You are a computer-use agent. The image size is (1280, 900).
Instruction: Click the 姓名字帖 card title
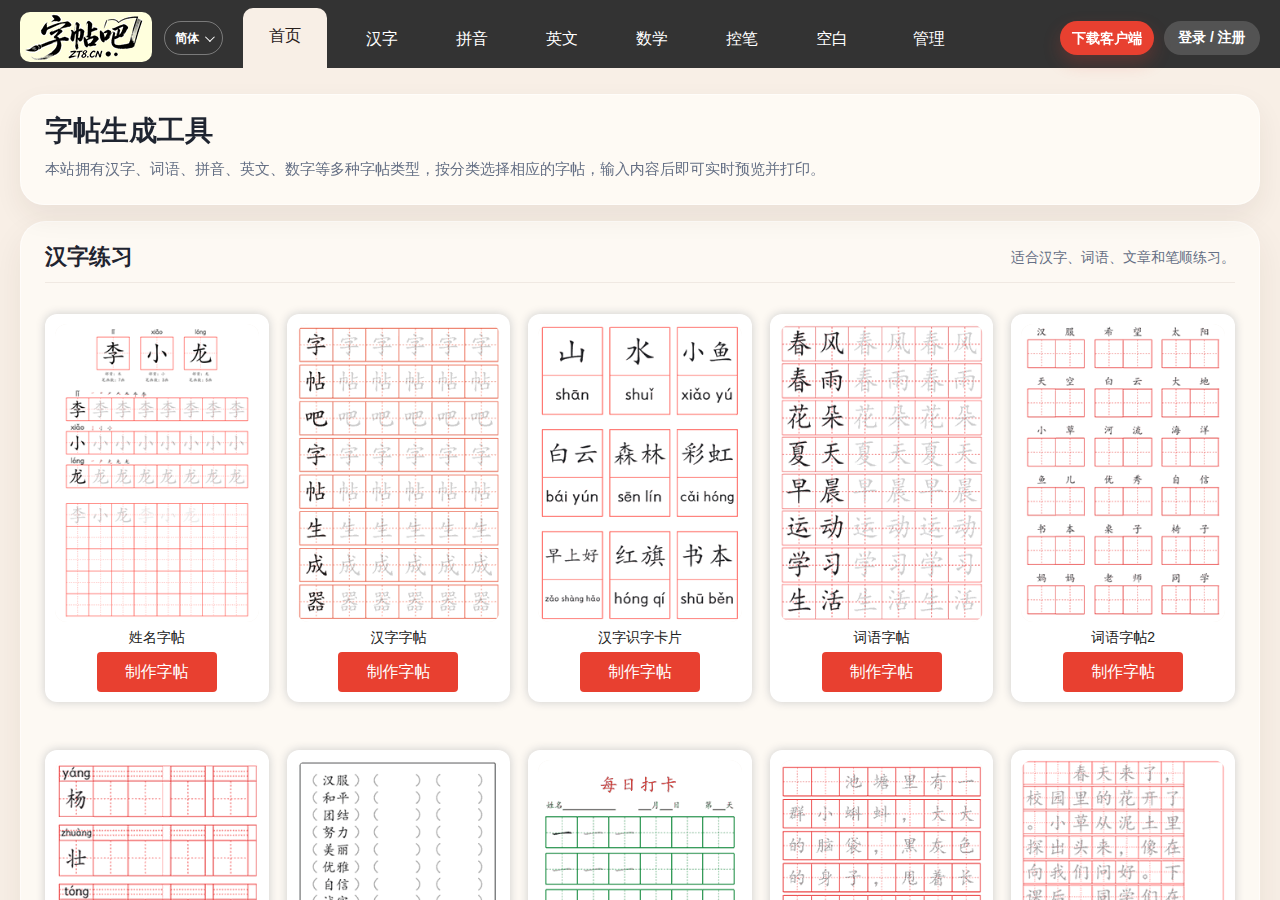[x=157, y=637]
